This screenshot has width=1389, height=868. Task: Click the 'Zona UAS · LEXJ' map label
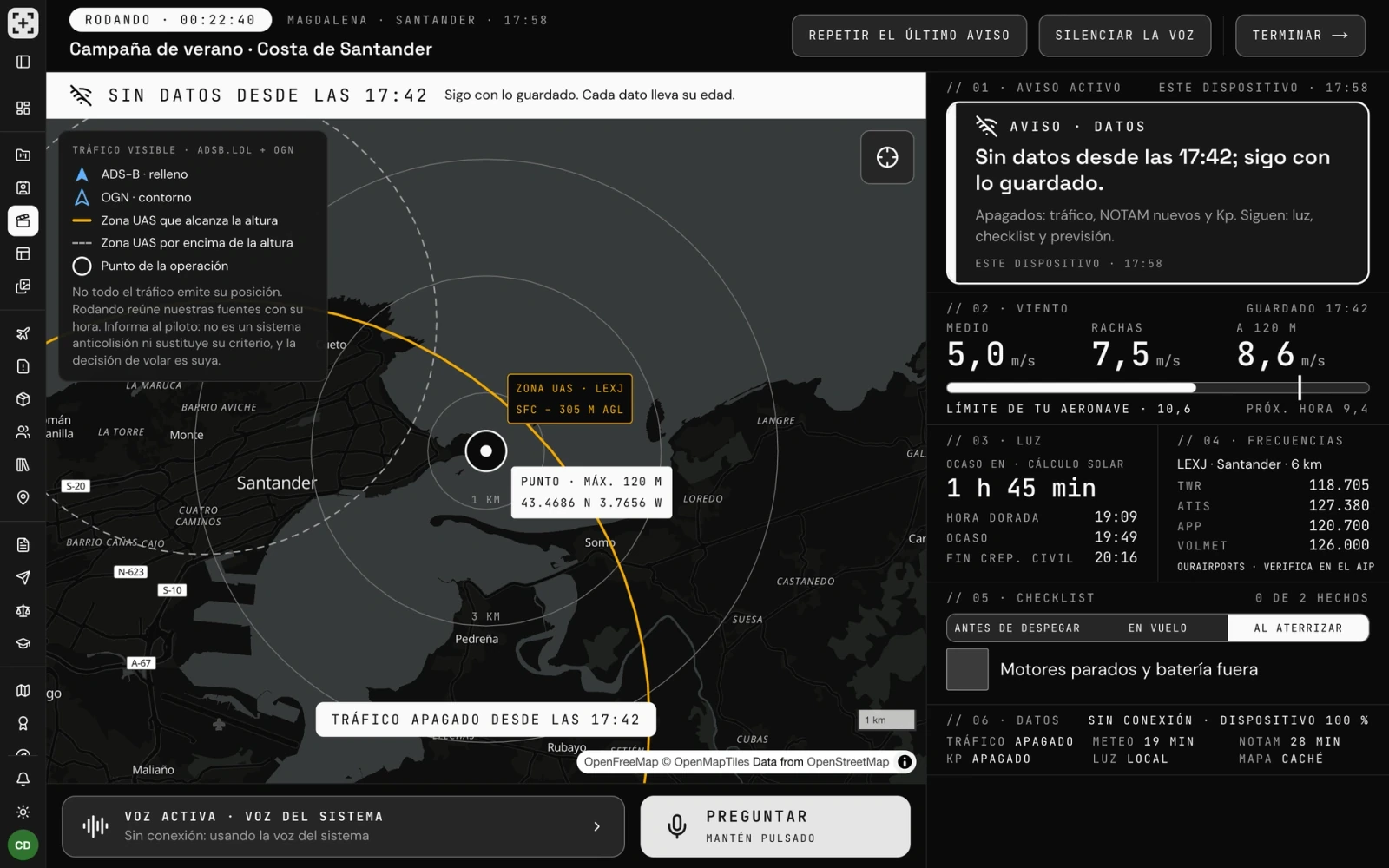click(x=569, y=398)
